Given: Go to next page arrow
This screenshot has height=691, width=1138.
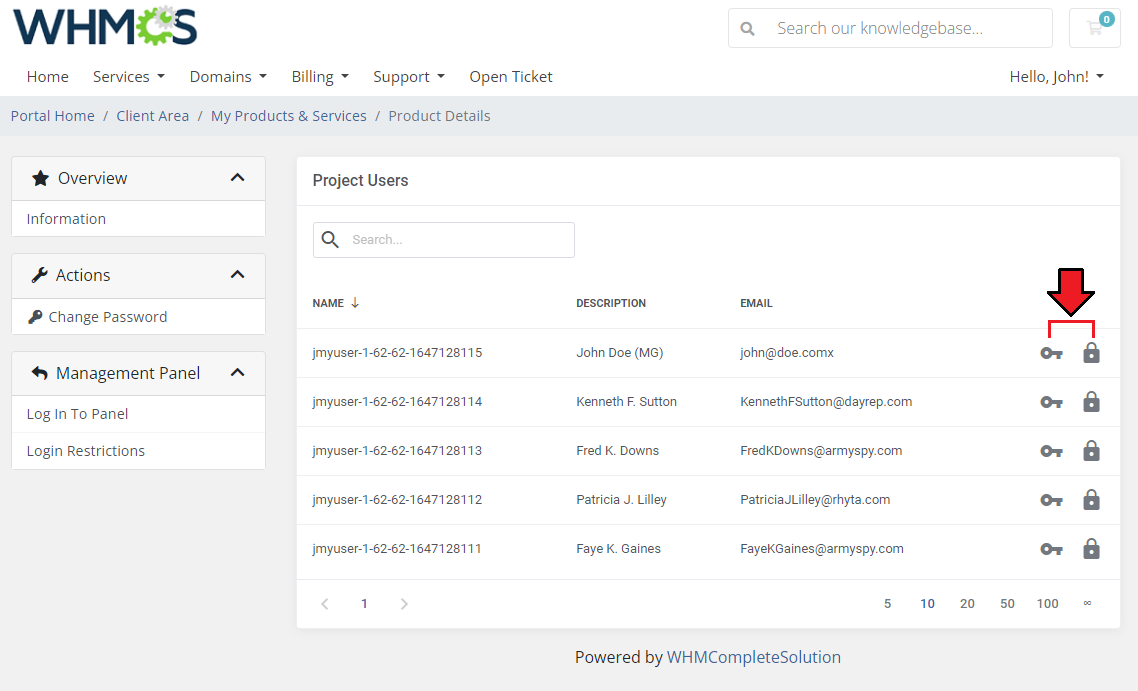Looking at the screenshot, I should (404, 604).
